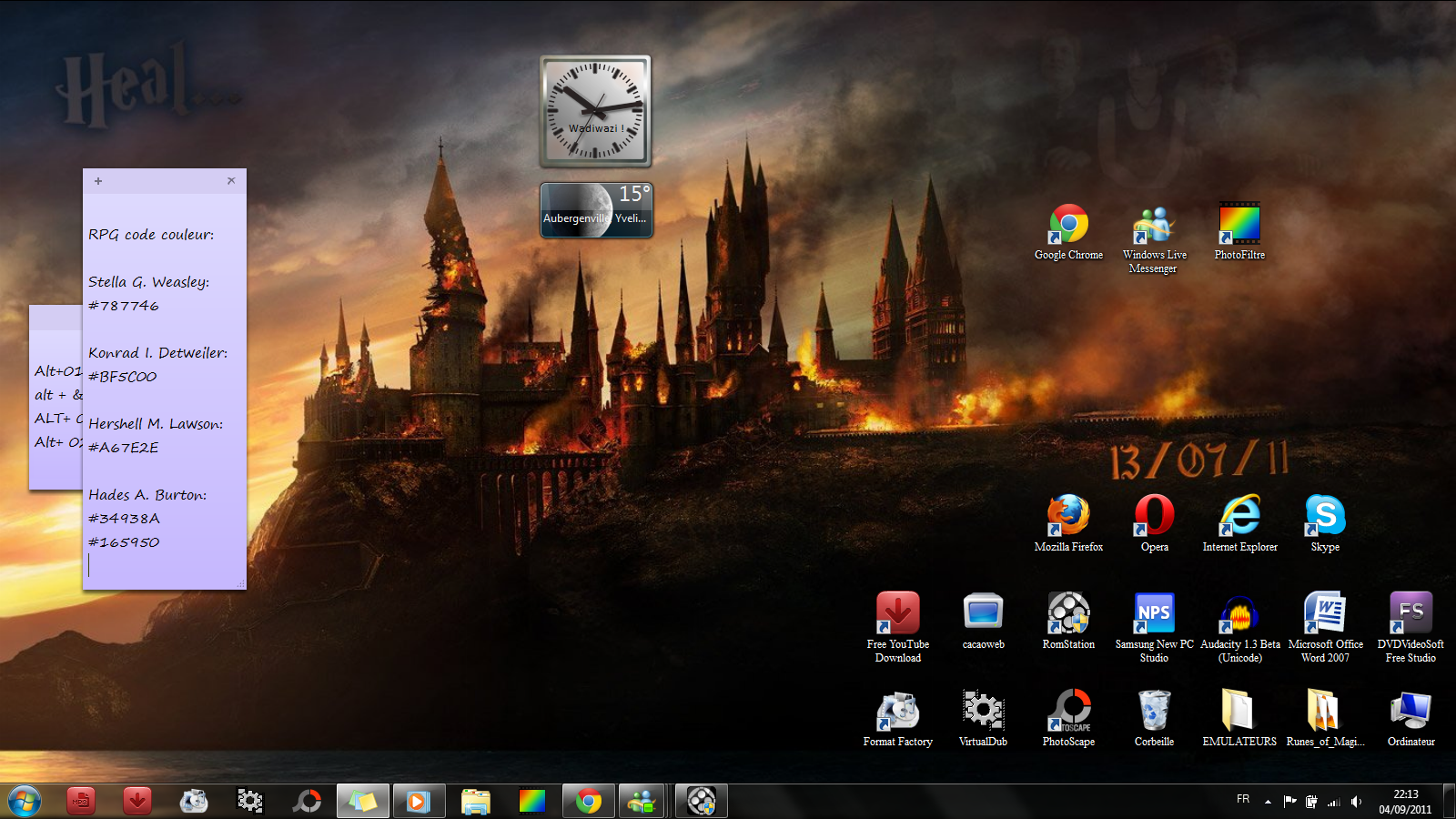Click Samsung New PC Studio icon
This screenshot has height=819, width=1456.
[x=1154, y=628]
